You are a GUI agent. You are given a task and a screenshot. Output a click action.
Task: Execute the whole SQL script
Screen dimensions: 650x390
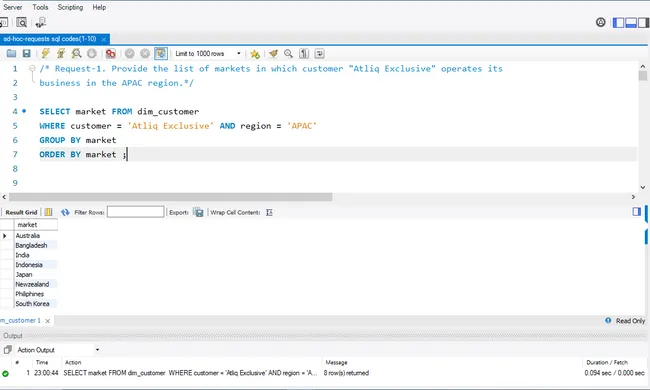tap(45, 53)
